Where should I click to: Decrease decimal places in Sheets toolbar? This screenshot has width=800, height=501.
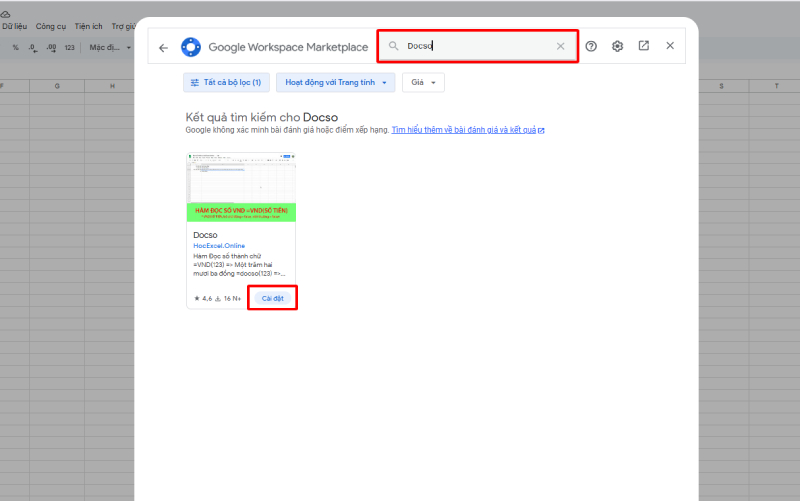(x=33, y=47)
